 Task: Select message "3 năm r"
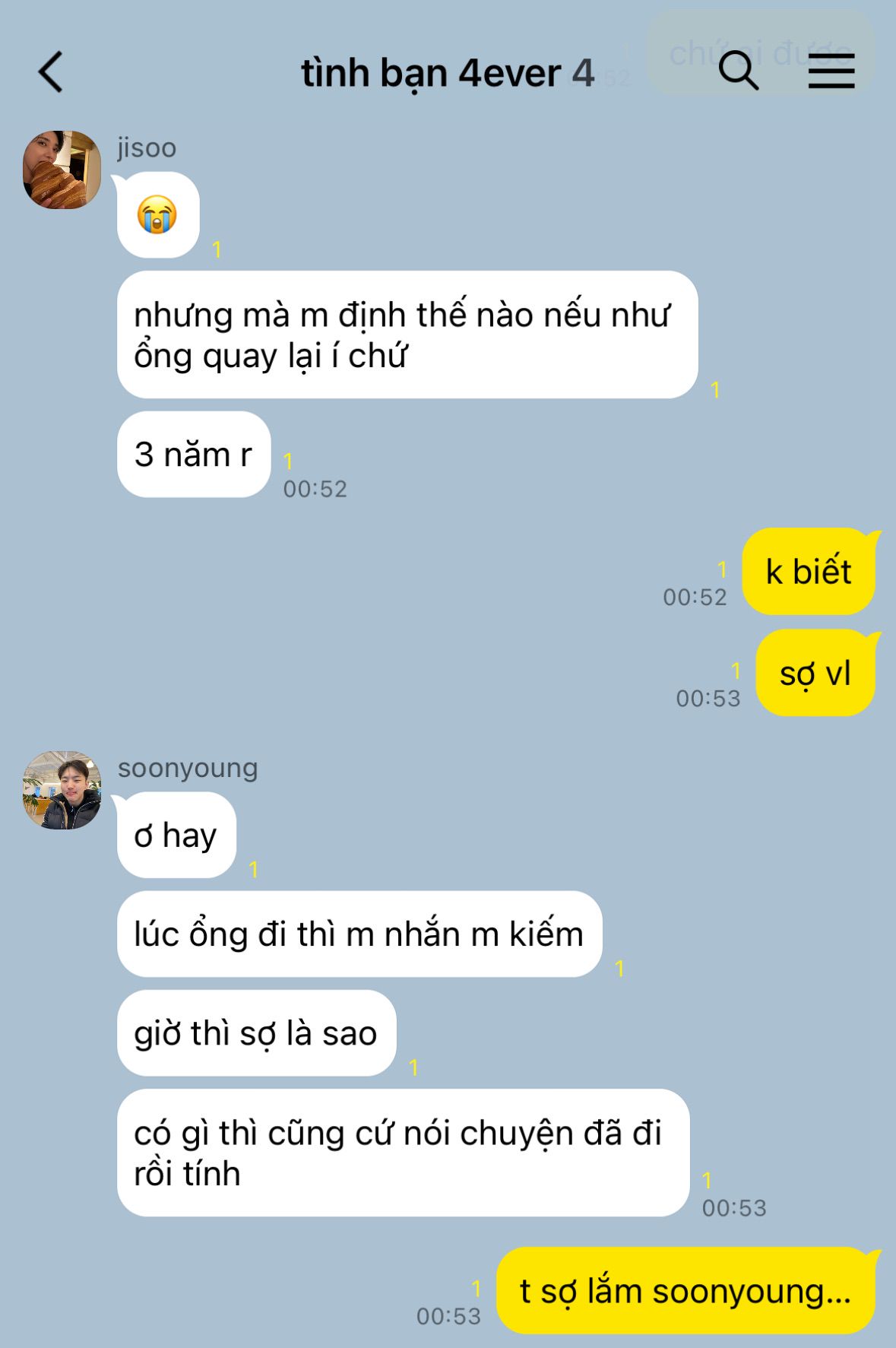click(x=194, y=455)
